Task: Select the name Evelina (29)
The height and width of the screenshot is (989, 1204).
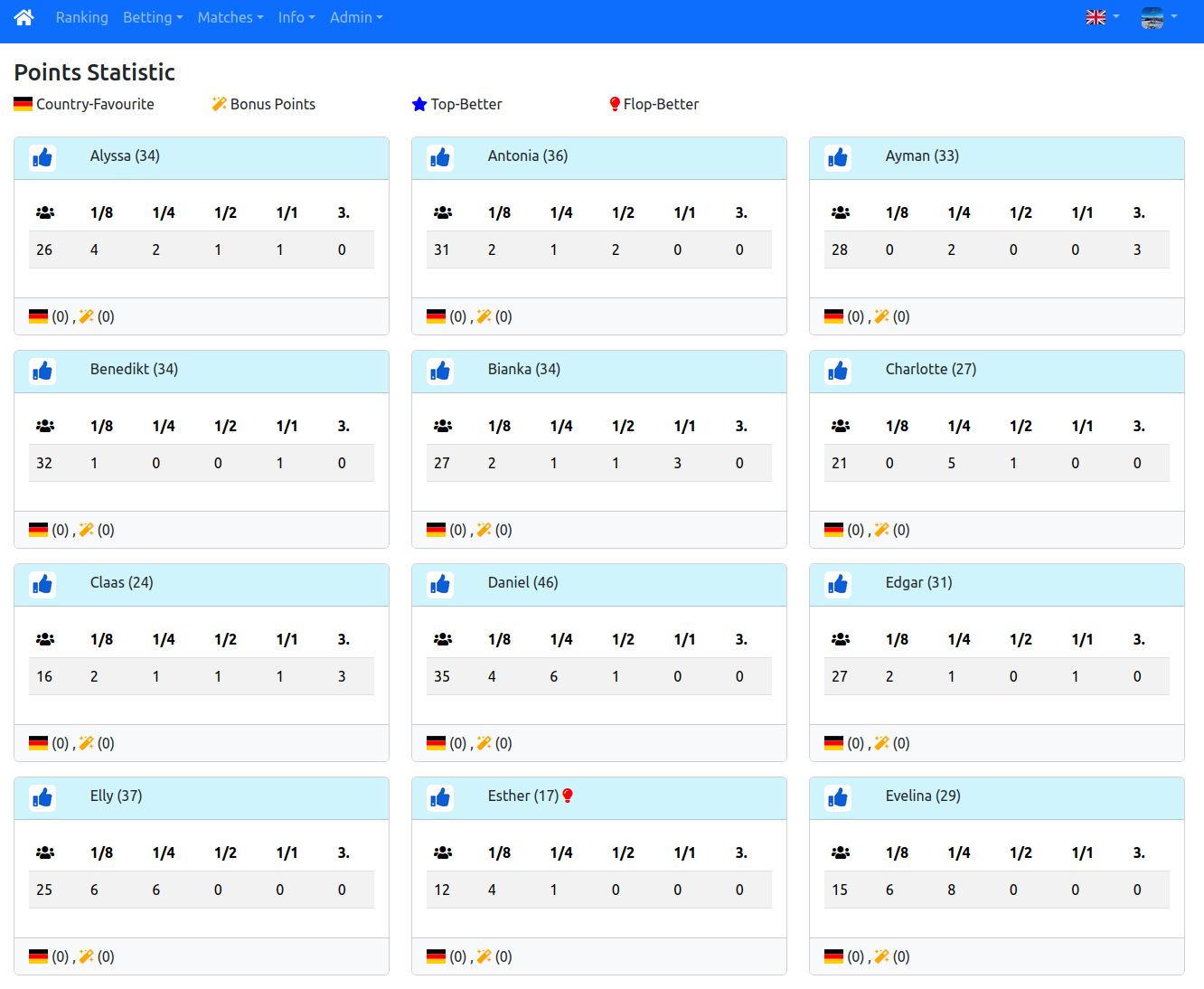Action: 923,796
